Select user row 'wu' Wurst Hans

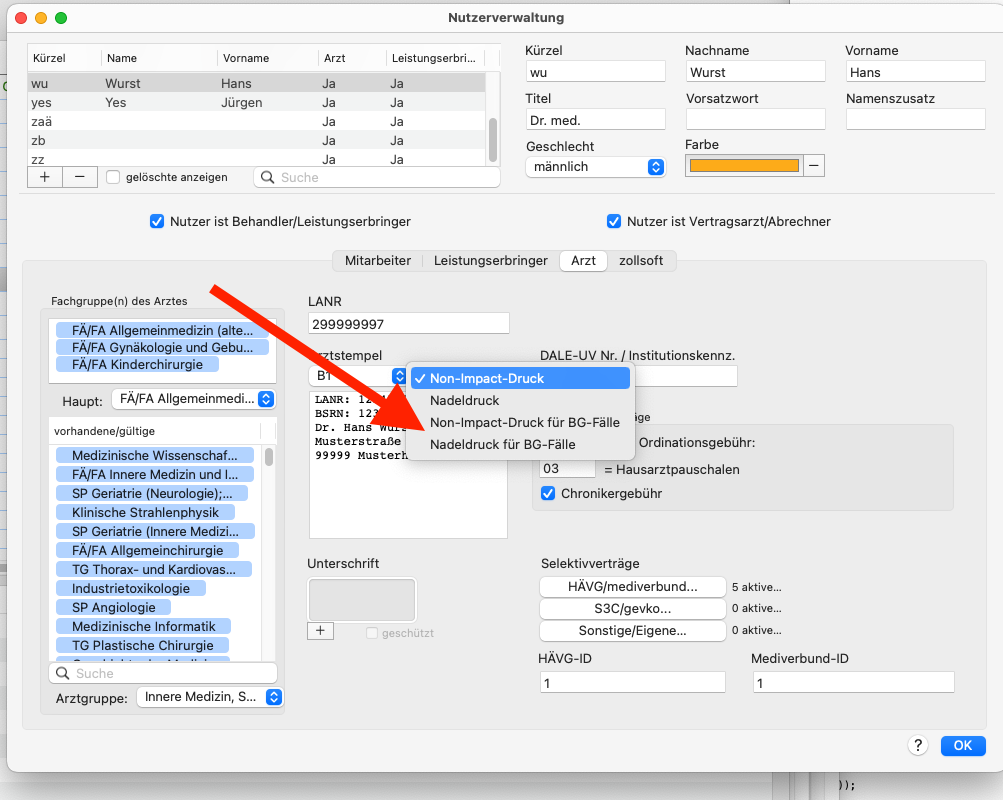click(x=257, y=83)
